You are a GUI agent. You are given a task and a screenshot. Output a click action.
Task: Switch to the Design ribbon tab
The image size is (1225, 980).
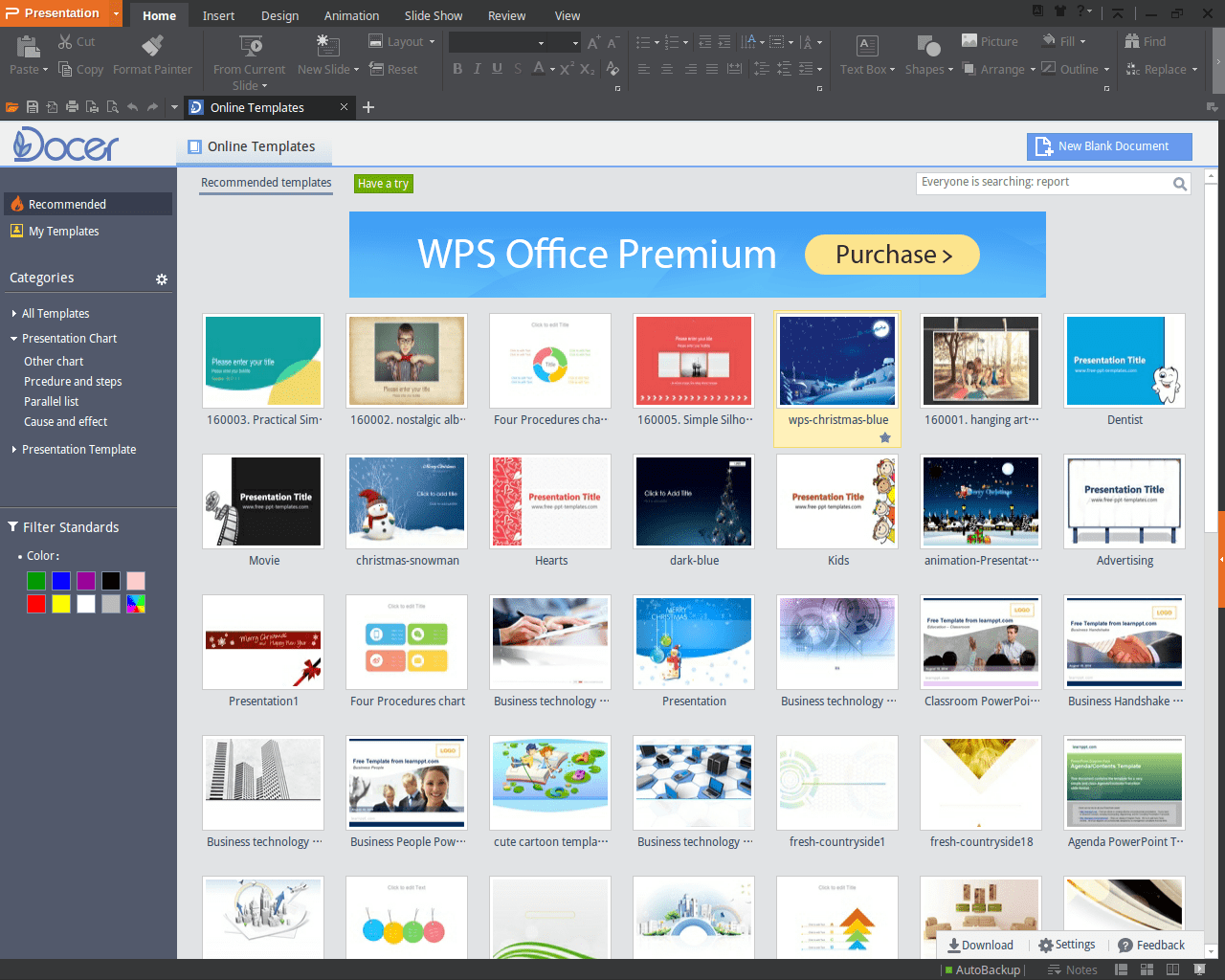pyautogui.click(x=279, y=15)
